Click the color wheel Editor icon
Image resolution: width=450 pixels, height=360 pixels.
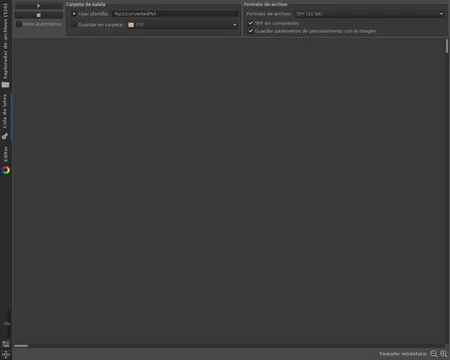(x=6, y=170)
